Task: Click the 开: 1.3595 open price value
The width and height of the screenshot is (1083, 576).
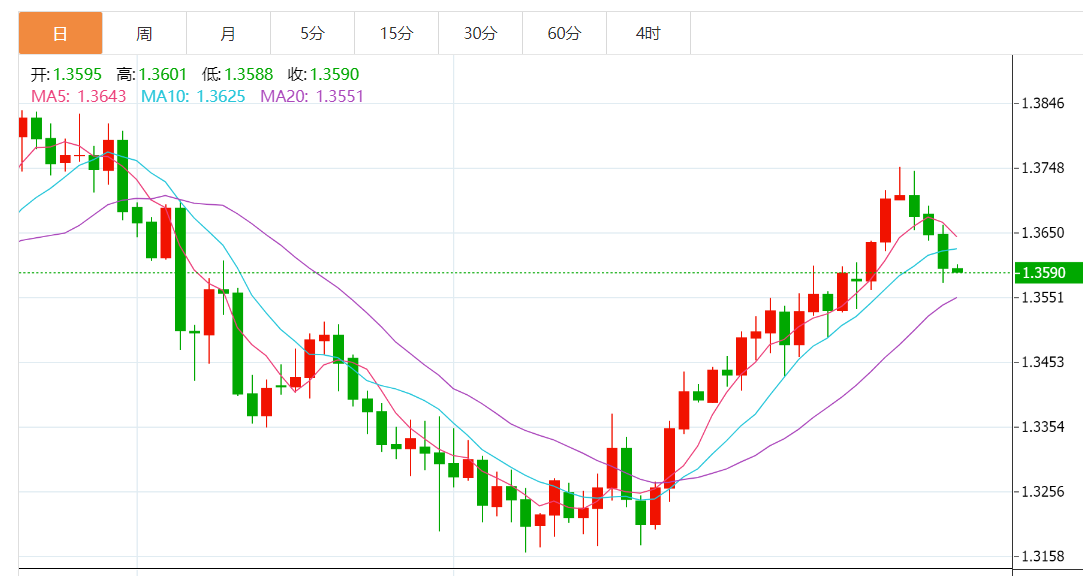Action: [66, 74]
